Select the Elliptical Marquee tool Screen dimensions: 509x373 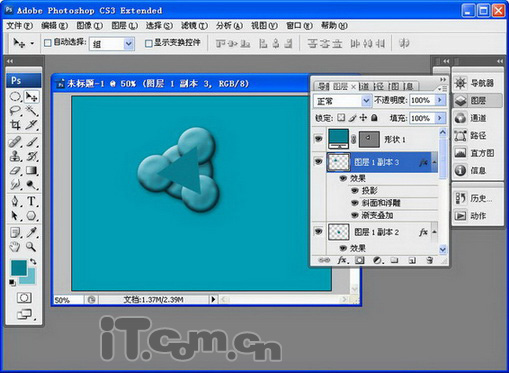[15, 97]
